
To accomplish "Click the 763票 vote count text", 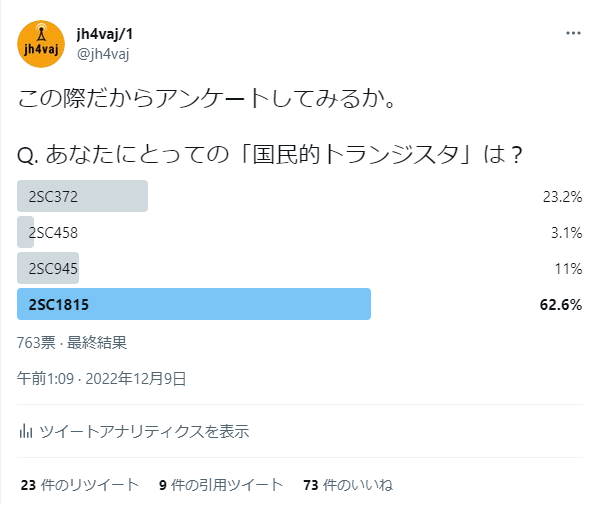I will pyautogui.click(x=36, y=343).
